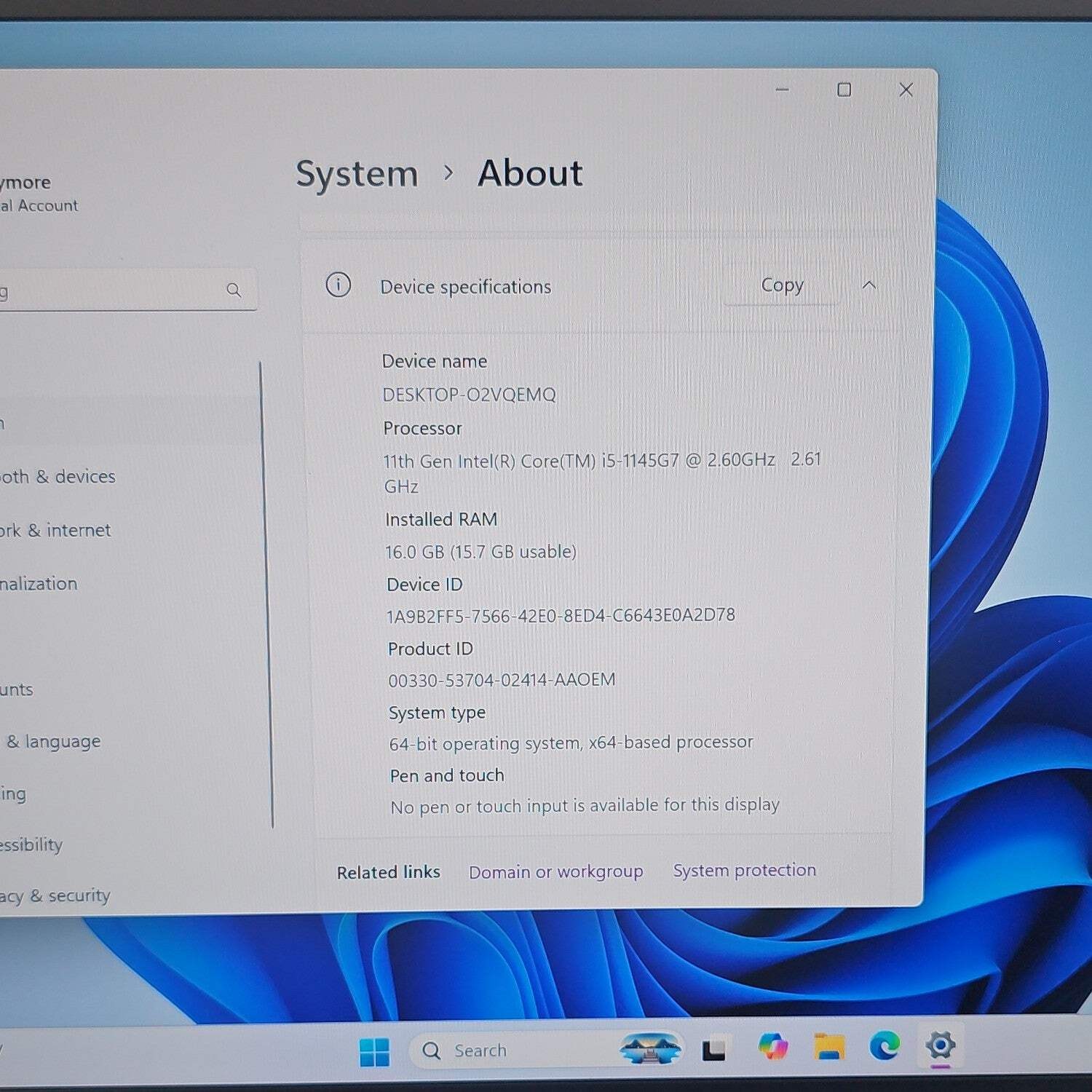Open the Domain or workgroup link
Screen dimensions: 1092x1092
[556, 871]
